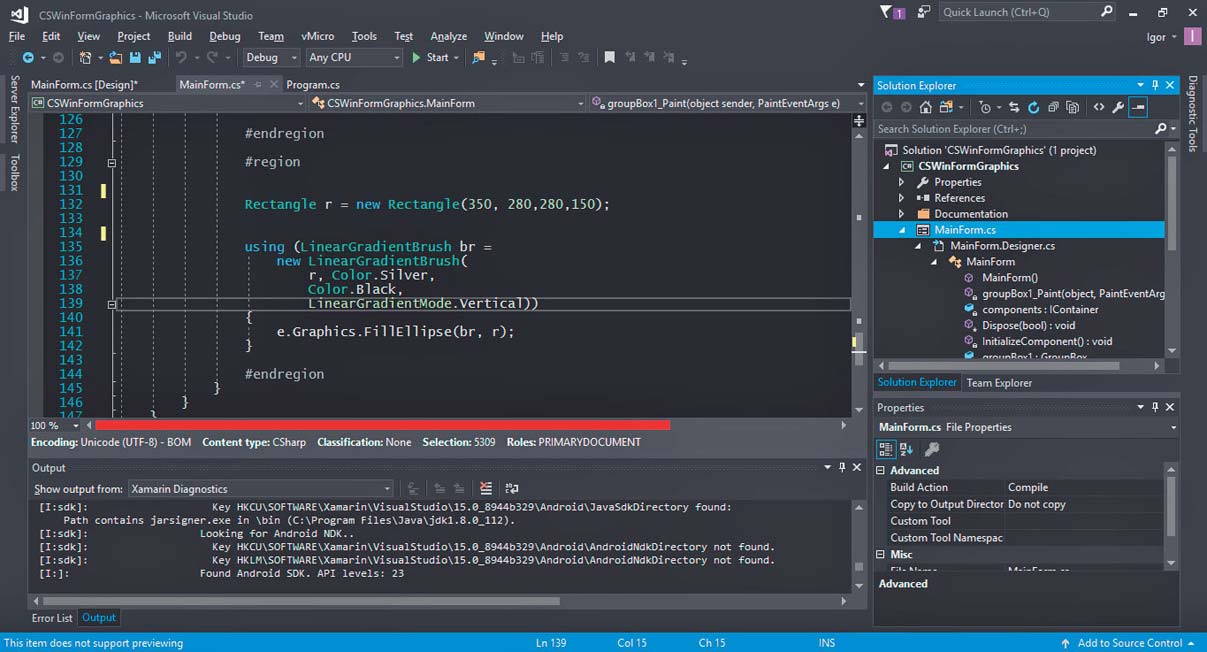The width and height of the screenshot is (1207, 652).
Task: Open the Build menu
Action: click(x=180, y=36)
